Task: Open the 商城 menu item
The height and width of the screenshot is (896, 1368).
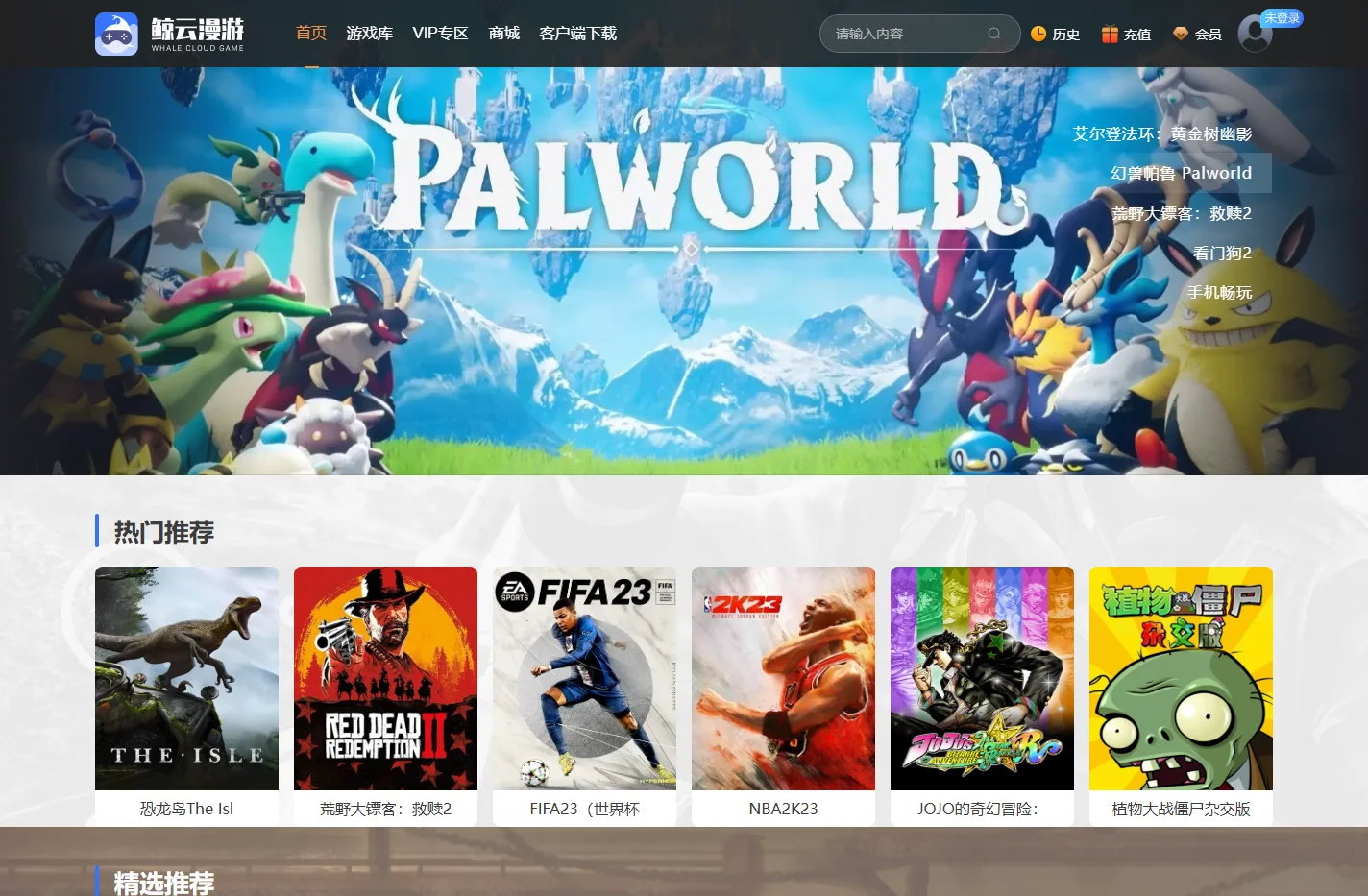Action: pos(504,34)
